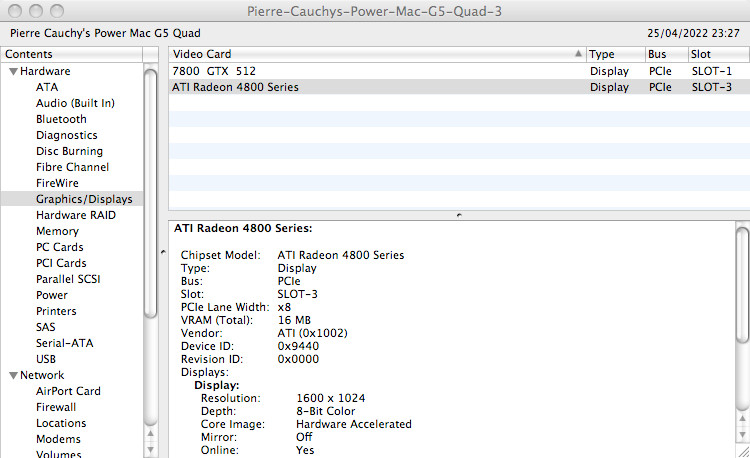This screenshot has height=458, width=750.
Task: Sort by the Video Card column header
Action: 377,54
